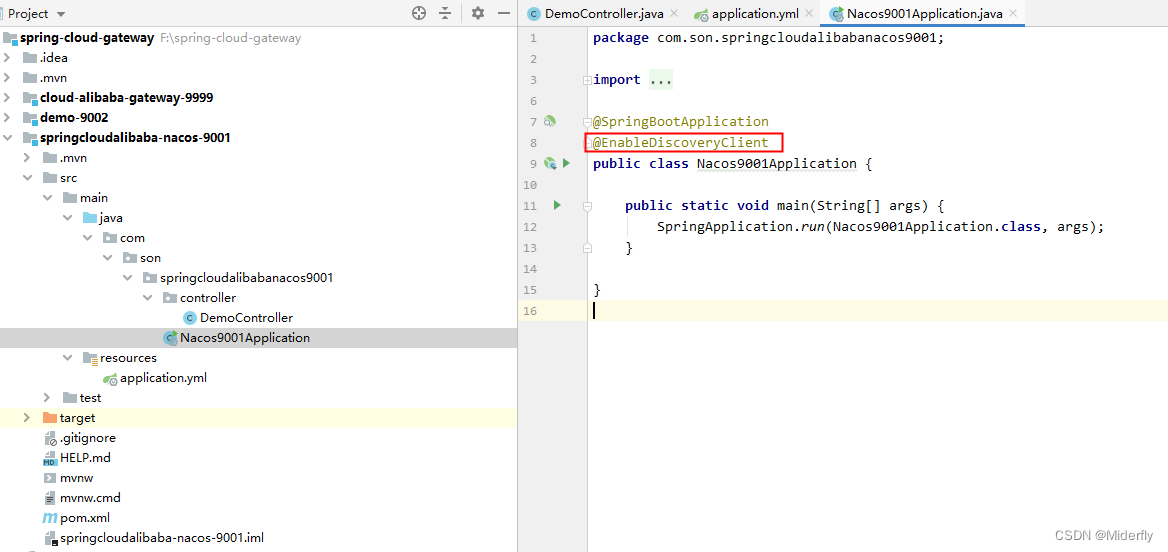Click line number 16 in gutter
This screenshot has width=1168, height=552.
point(530,311)
